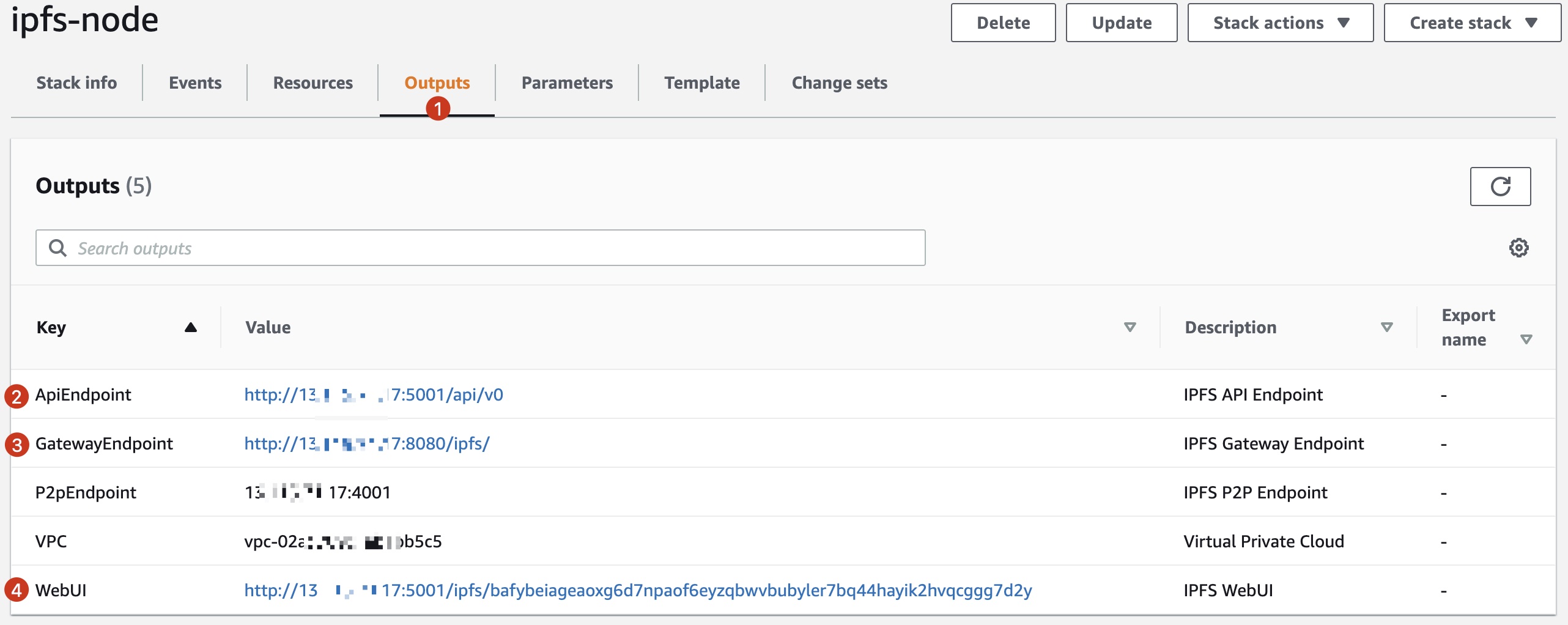Switch to the Stack info tab
The height and width of the screenshot is (625, 1568).
click(x=76, y=83)
